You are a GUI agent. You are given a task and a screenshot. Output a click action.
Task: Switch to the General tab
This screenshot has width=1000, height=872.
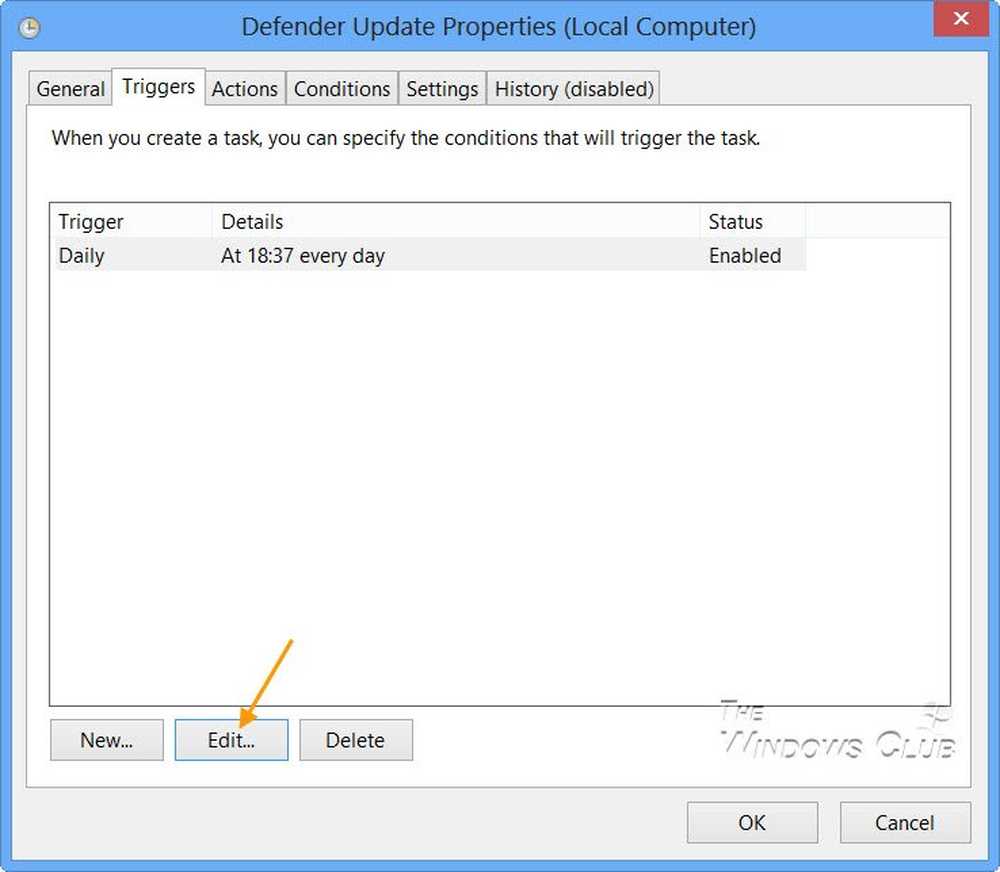pos(70,89)
